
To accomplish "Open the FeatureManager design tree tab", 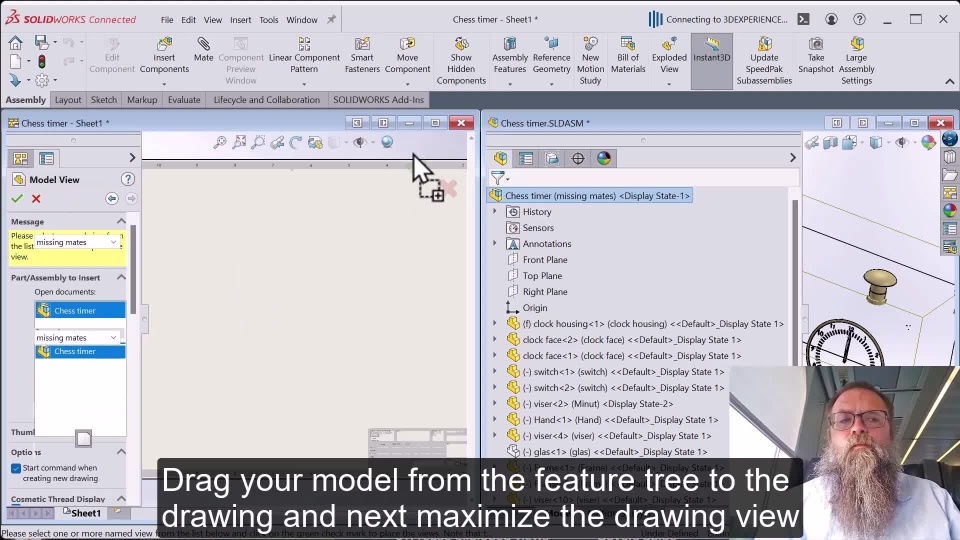I will pyautogui.click(x=500, y=159).
